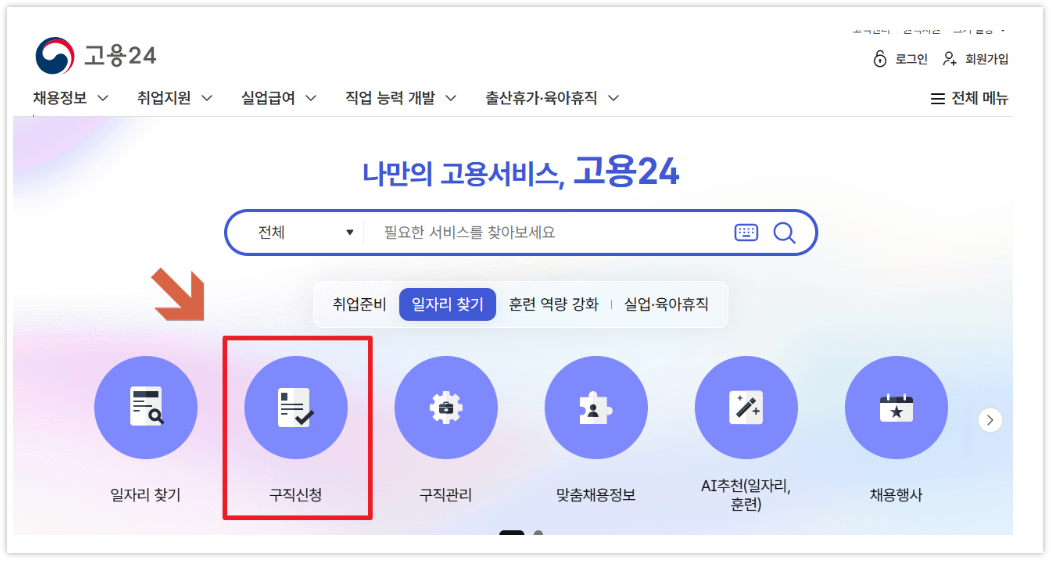
Task: Click the 채용행사 label
Action: click(896, 495)
